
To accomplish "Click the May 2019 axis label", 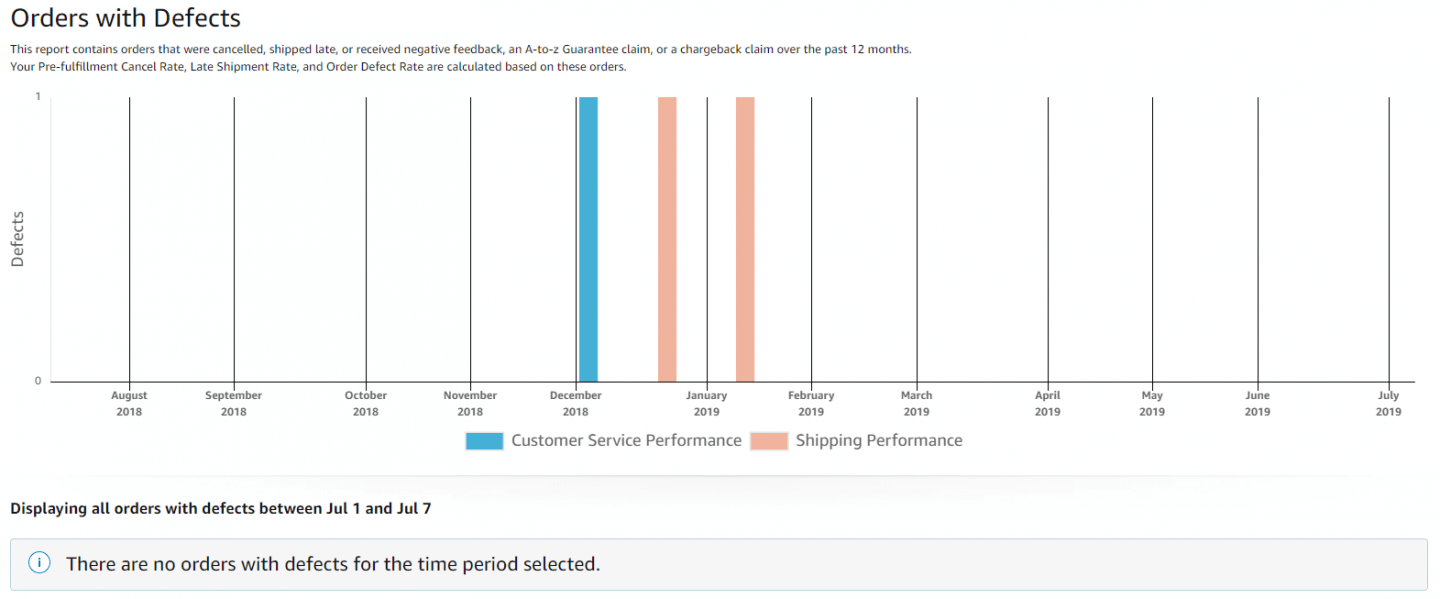I will point(1152,403).
